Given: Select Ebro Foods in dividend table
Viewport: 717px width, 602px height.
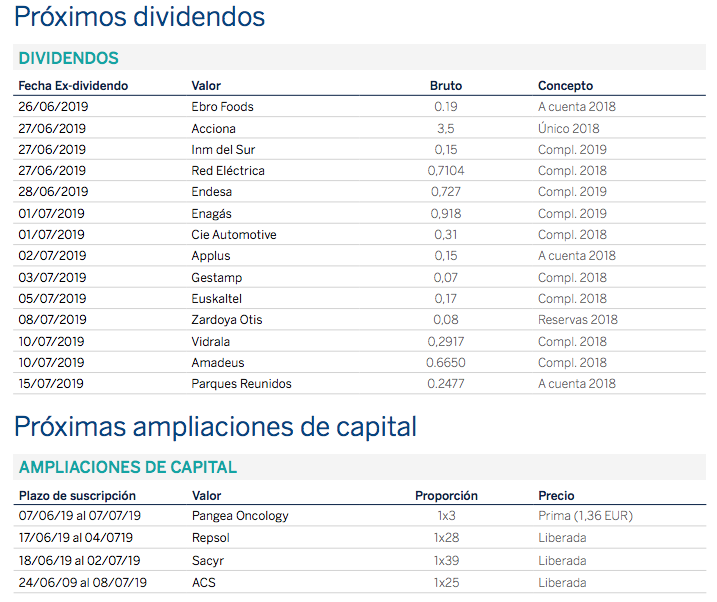Looking at the screenshot, I should [x=222, y=107].
